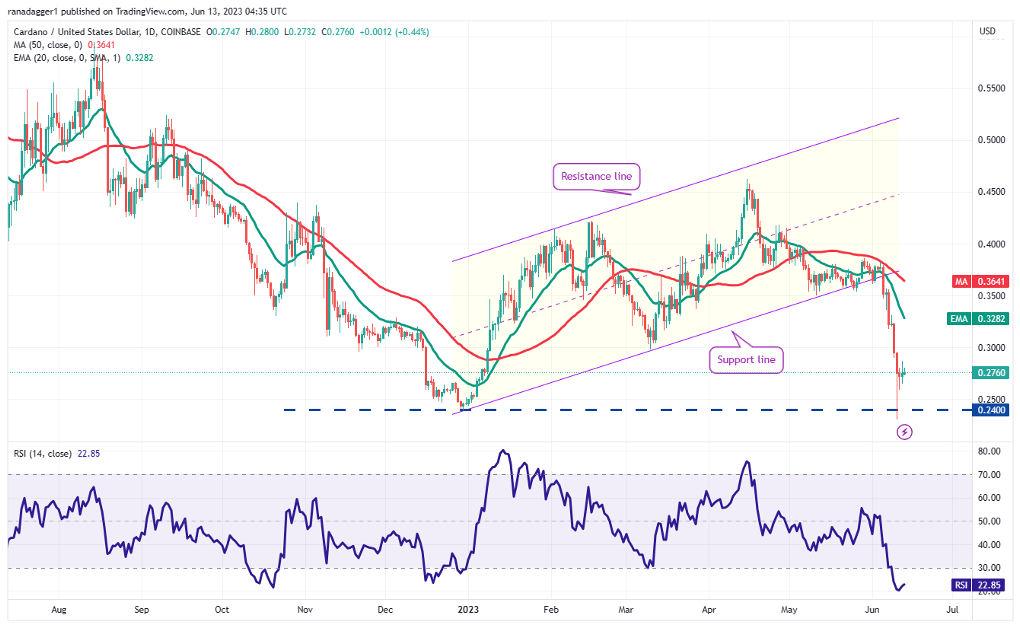Click the 0.5500 price axis label
Image resolution: width=1020 pixels, height=627 pixels.
(x=992, y=88)
